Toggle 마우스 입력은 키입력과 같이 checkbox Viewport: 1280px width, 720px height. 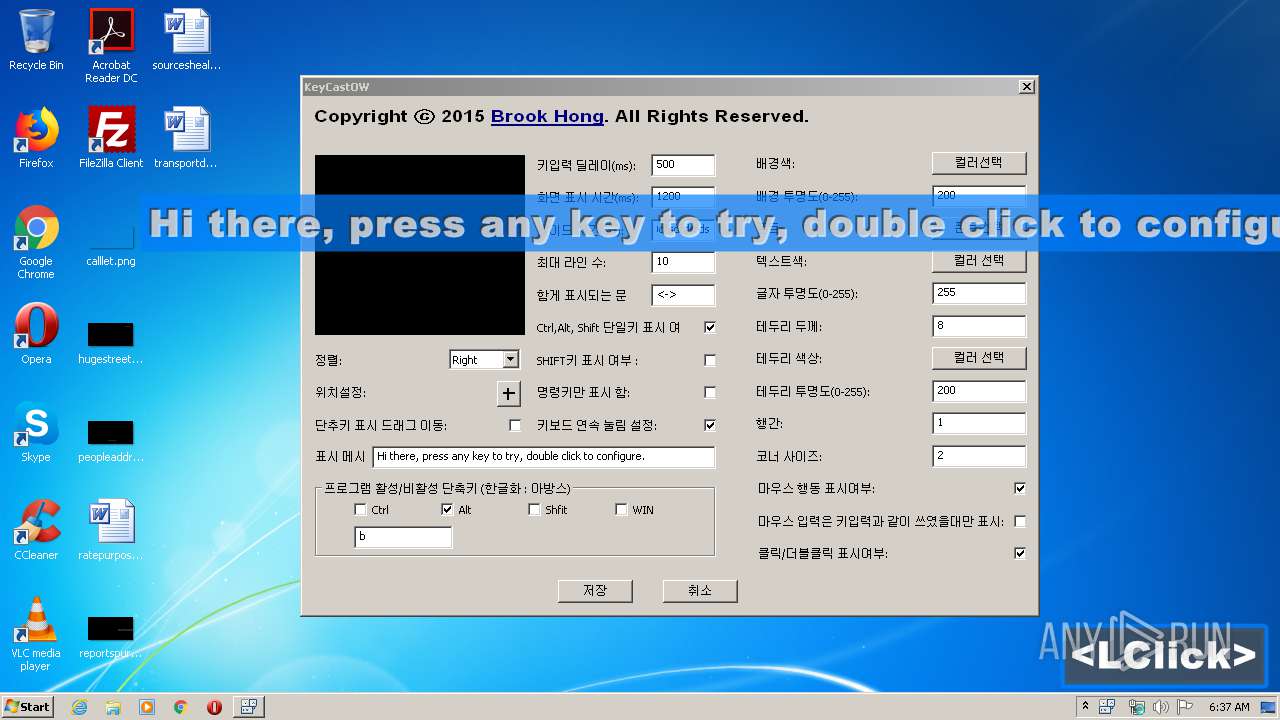[x=1020, y=521]
